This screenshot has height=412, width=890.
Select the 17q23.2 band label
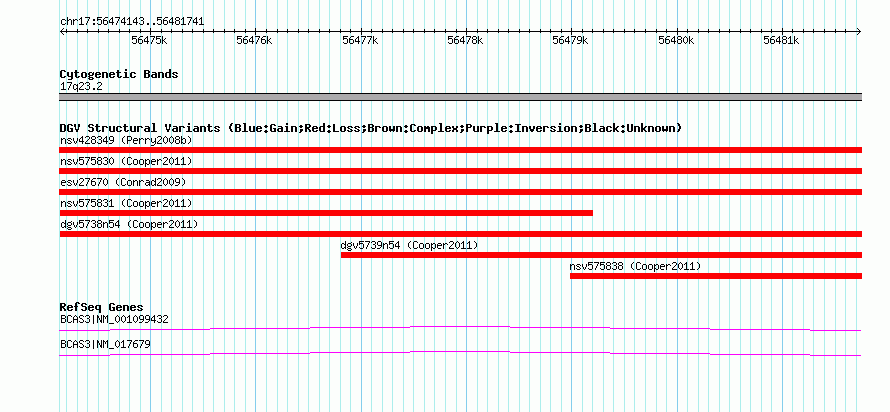(81, 87)
